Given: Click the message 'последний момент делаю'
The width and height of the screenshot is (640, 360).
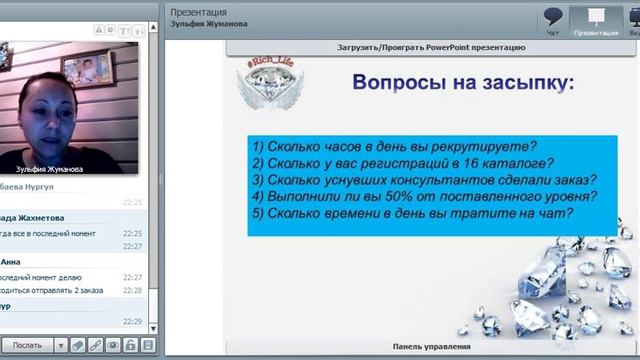Looking at the screenshot, I should 40,278.
